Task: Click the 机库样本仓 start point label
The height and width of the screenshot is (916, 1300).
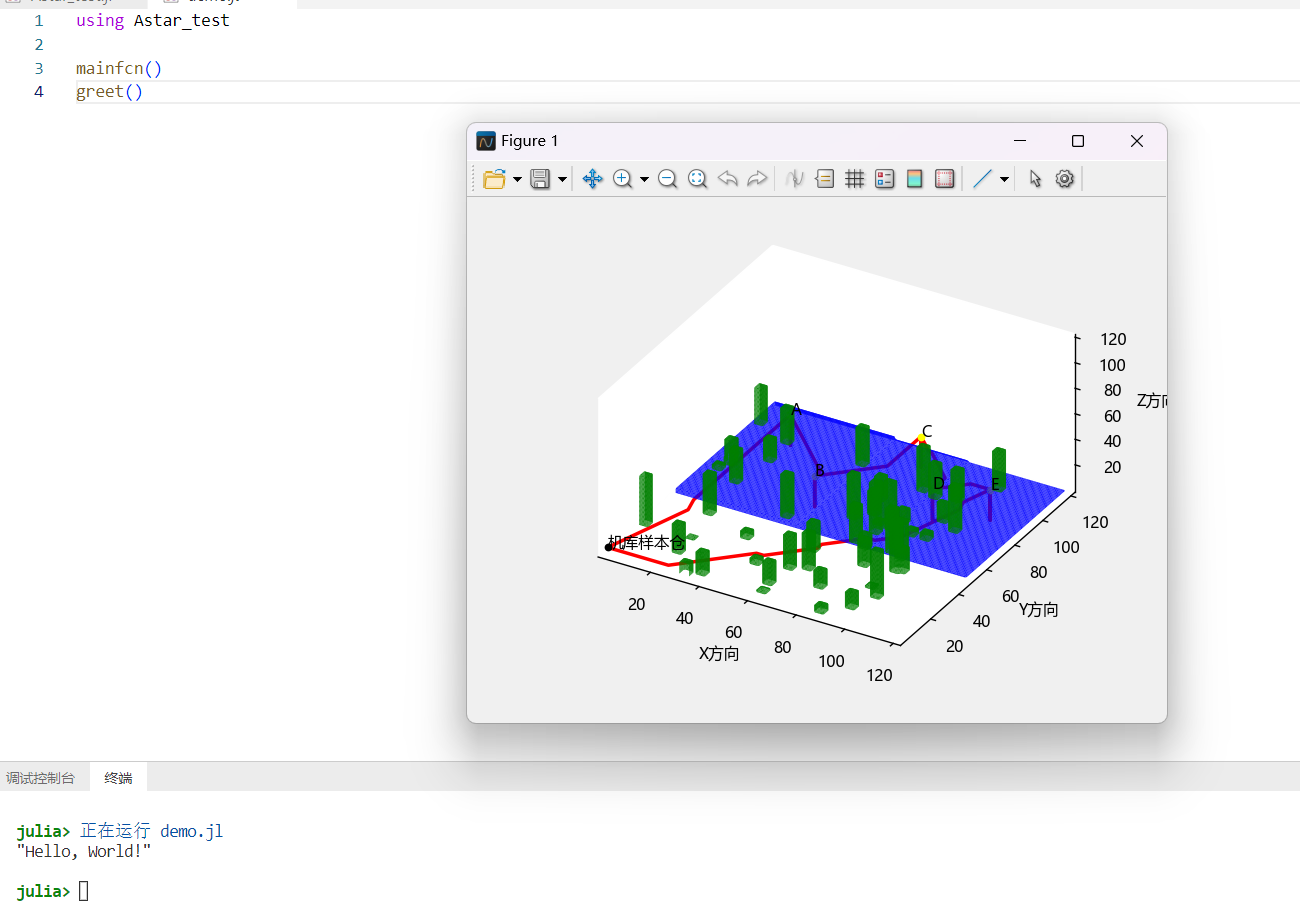Action: coord(646,542)
